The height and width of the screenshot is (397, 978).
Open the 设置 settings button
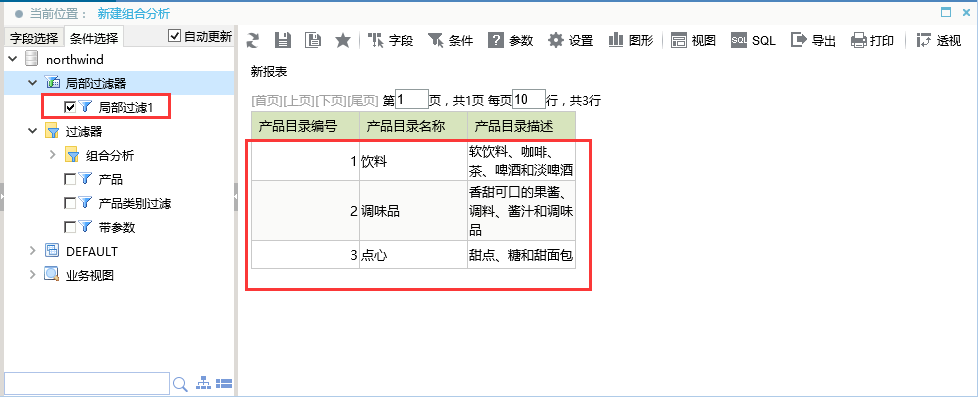point(571,41)
